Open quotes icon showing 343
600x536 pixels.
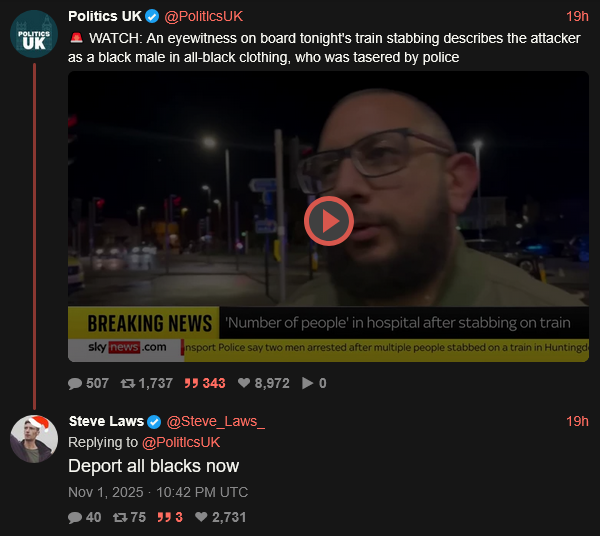[x=191, y=383]
